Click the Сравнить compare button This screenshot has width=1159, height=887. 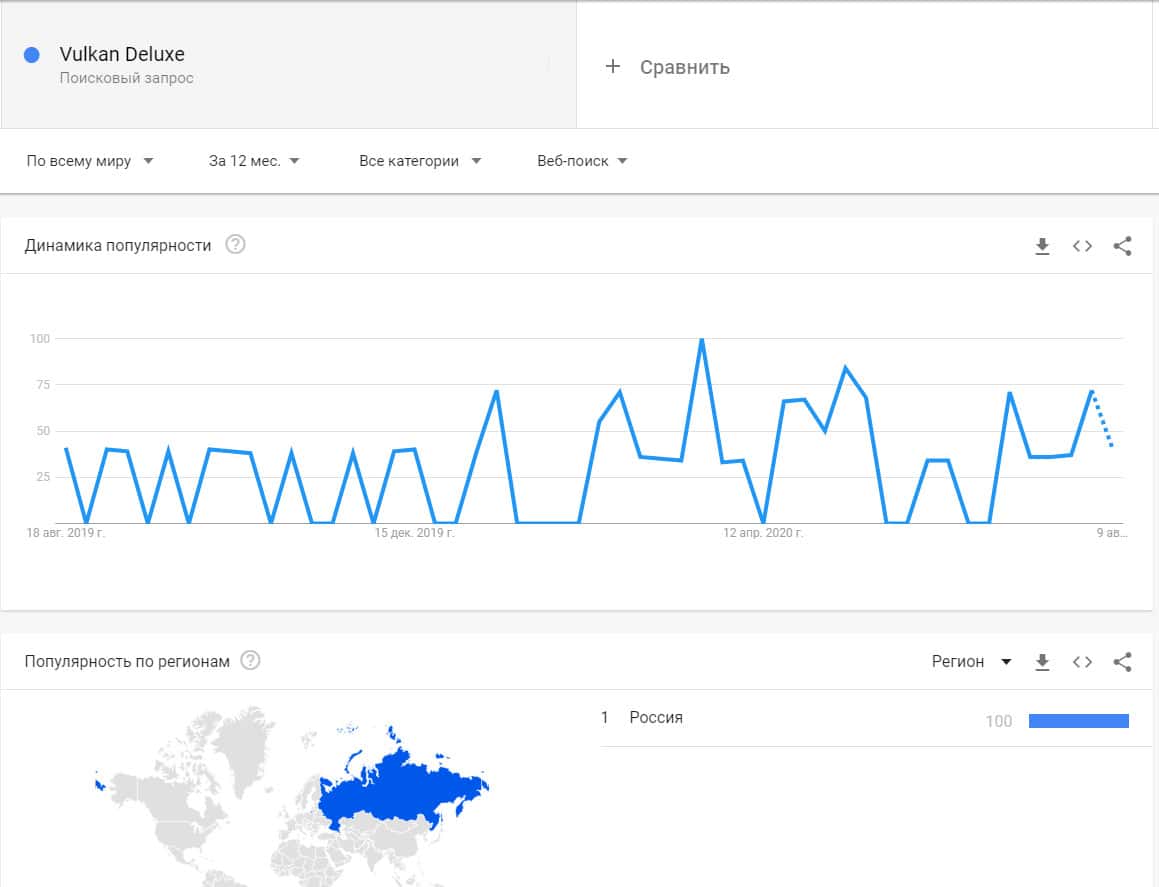tap(684, 67)
